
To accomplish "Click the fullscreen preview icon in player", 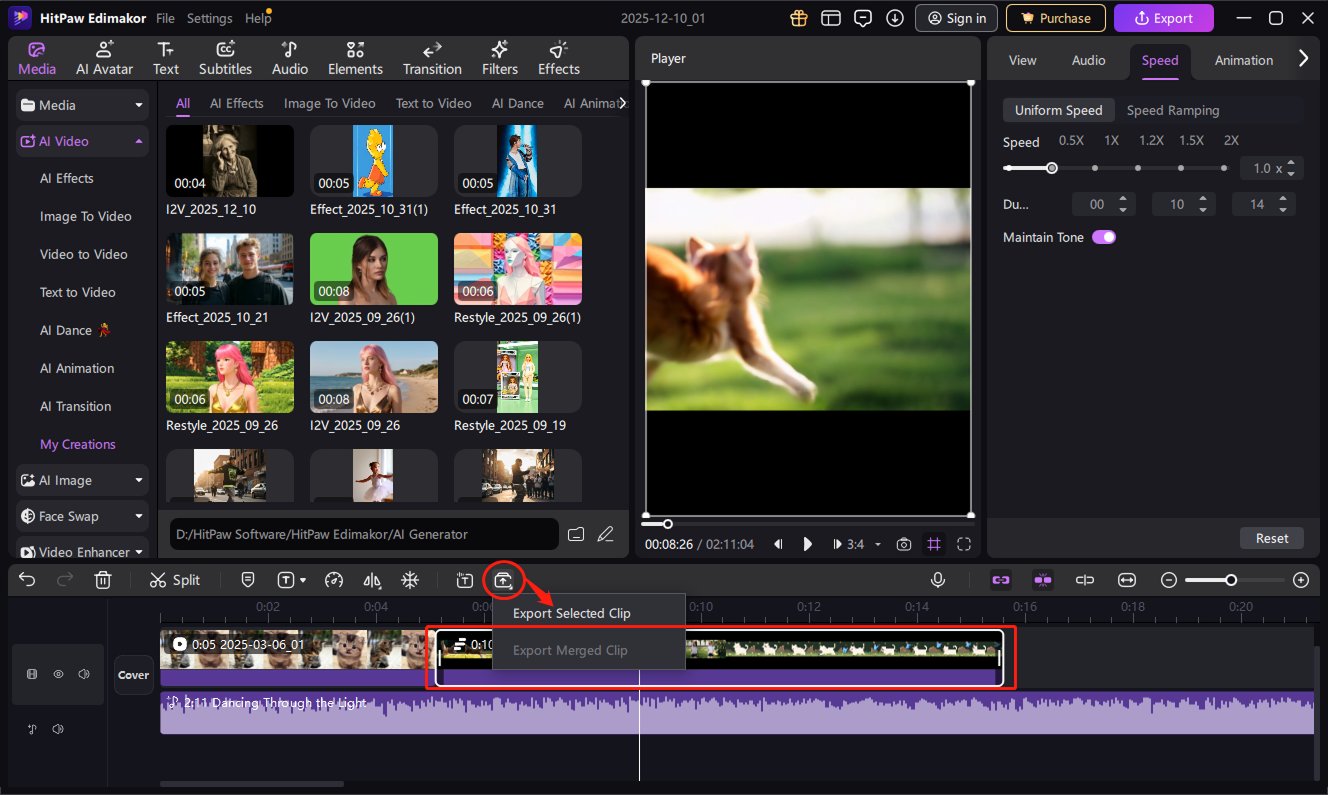I will coord(964,544).
